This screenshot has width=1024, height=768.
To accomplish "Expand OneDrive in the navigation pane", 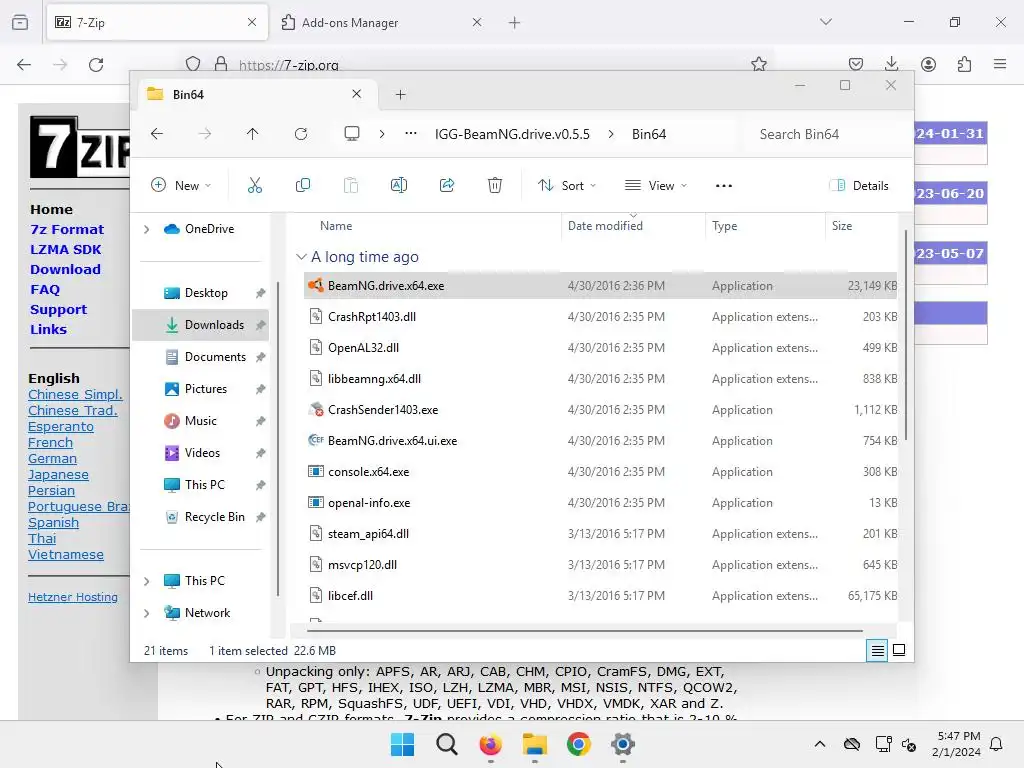I will (146, 229).
